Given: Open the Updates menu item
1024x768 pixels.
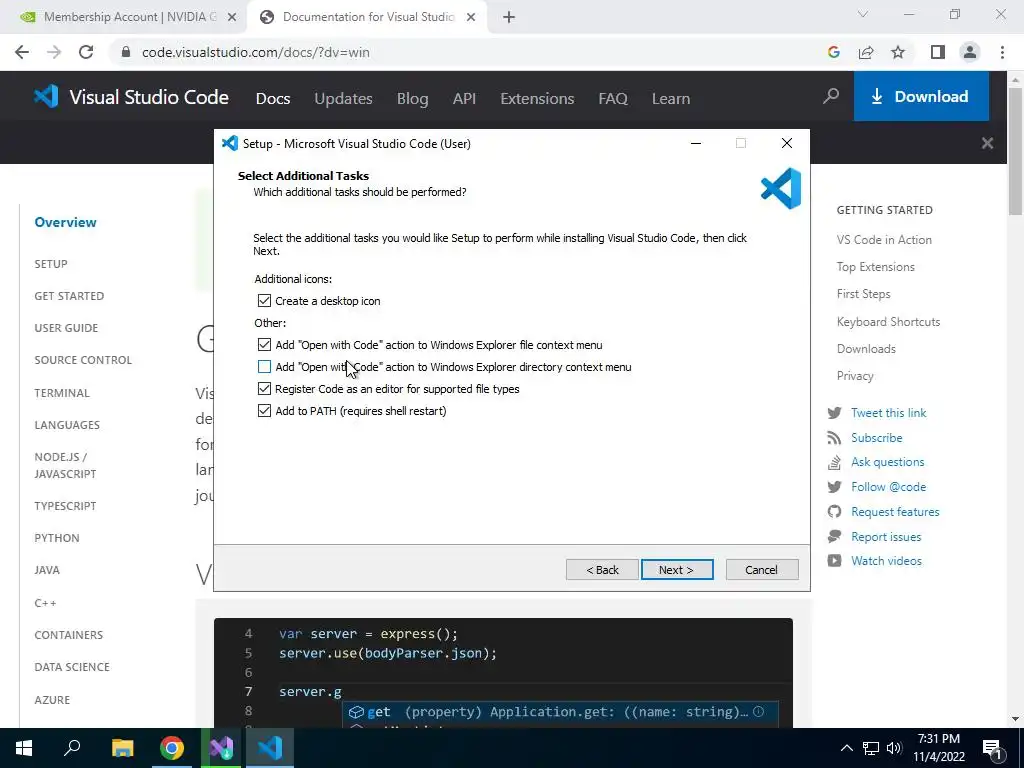Looking at the screenshot, I should tap(344, 99).
